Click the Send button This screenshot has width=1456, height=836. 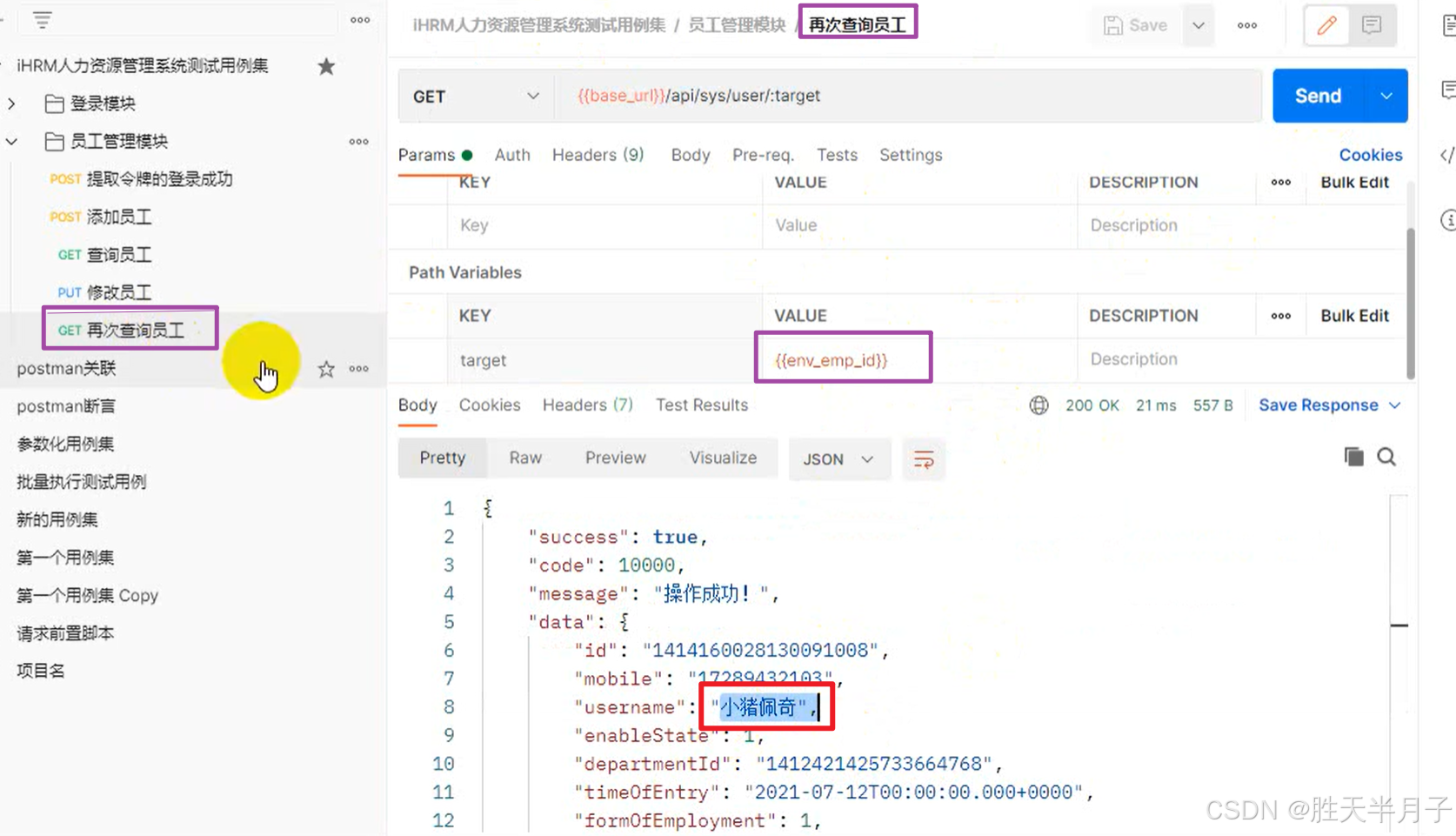pos(1319,96)
